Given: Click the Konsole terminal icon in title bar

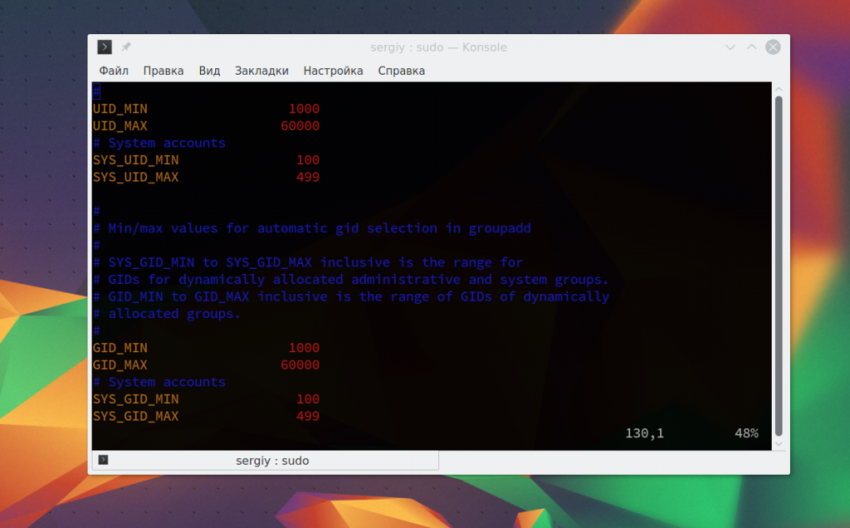Looking at the screenshot, I should pos(104,47).
